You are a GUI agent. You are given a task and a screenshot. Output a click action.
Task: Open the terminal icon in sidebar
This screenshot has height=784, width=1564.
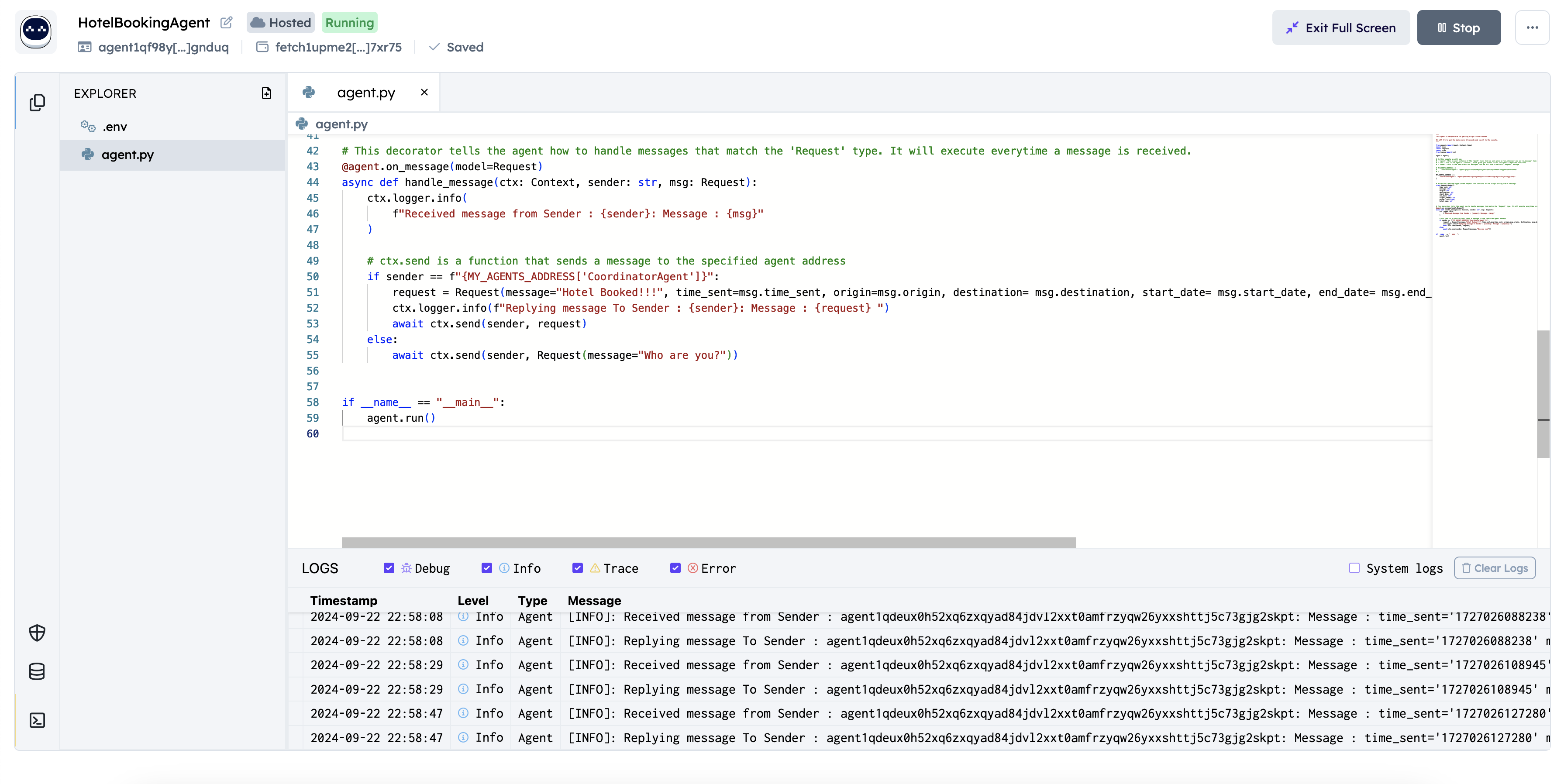pyautogui.click(x=37, y=720)
